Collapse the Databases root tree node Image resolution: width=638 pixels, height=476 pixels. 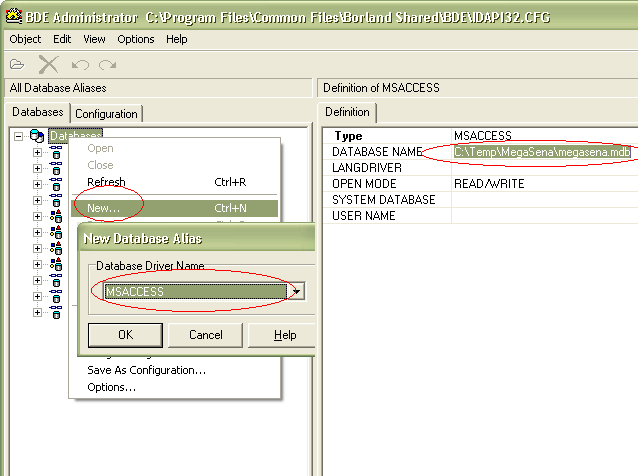[19, 136]
